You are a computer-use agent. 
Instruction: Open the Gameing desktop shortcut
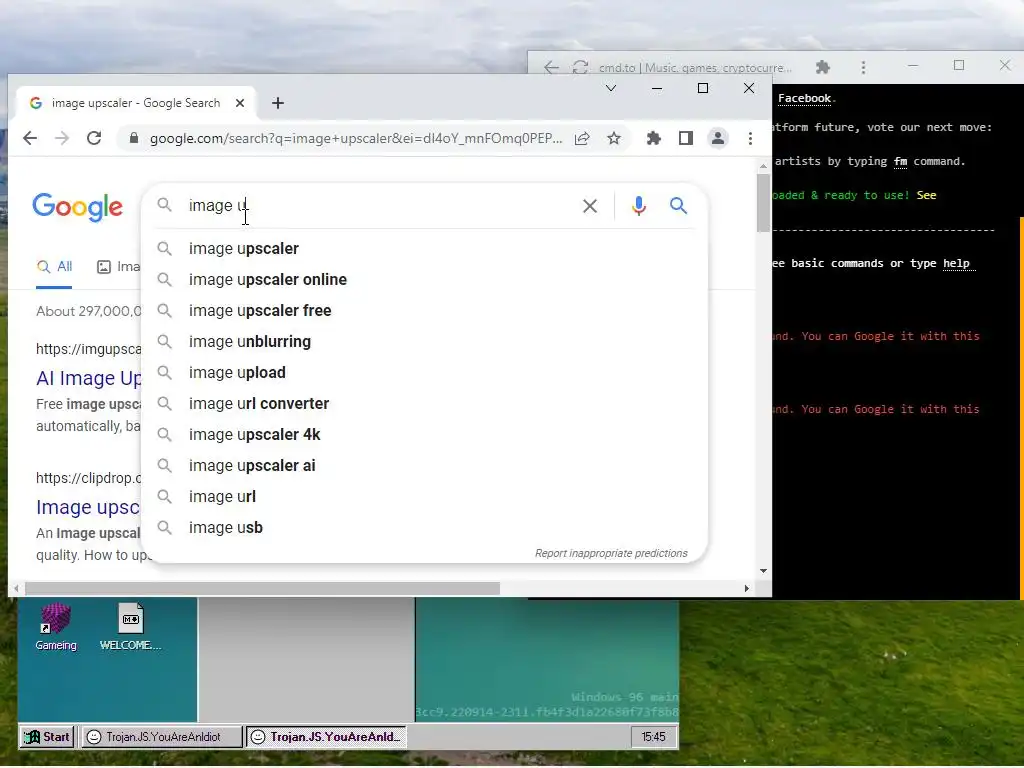(x=56, y=628)
